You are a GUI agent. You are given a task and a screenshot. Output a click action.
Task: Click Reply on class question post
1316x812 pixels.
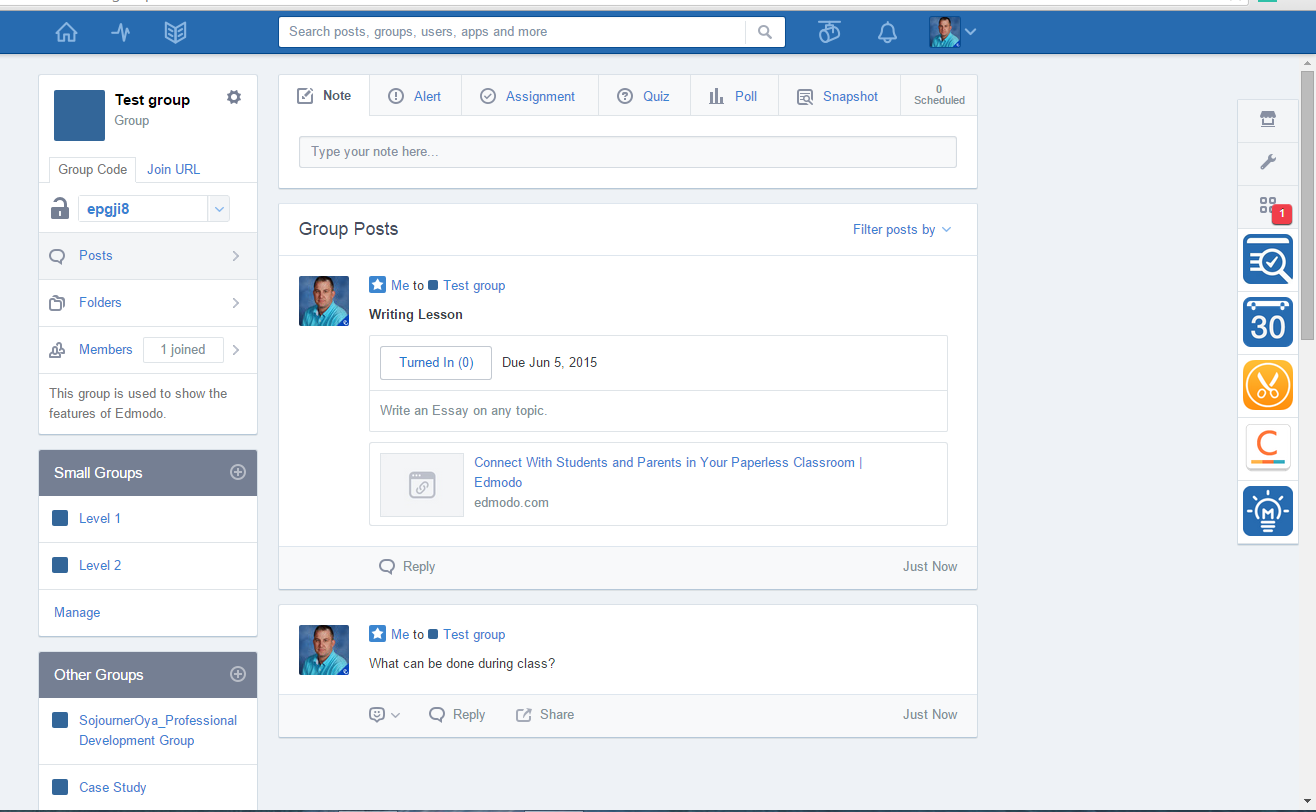(457, 715)
